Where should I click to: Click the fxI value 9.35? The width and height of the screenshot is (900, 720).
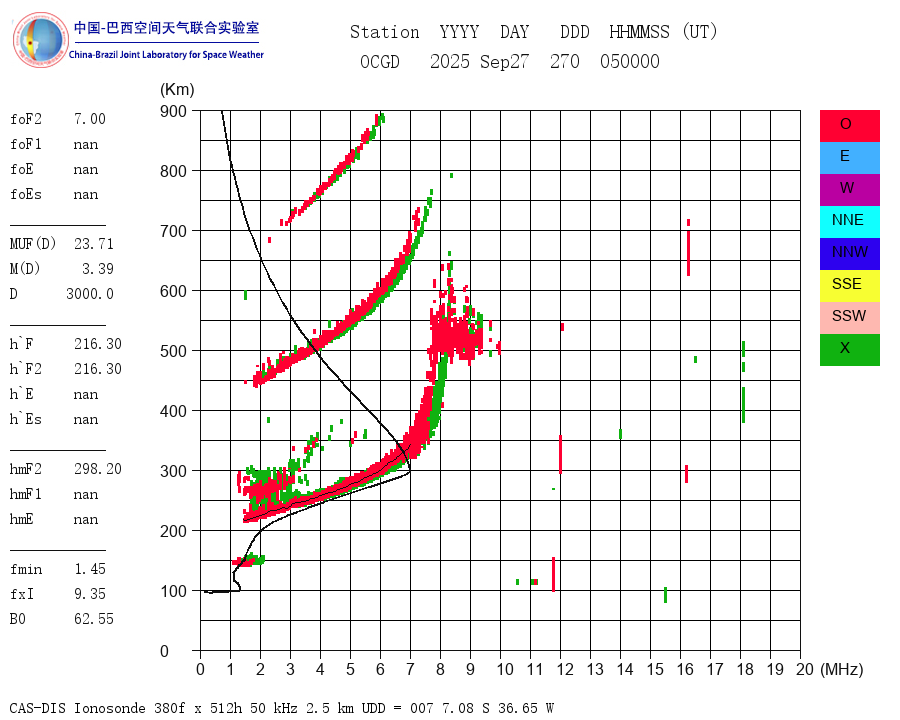pos(90,594)
